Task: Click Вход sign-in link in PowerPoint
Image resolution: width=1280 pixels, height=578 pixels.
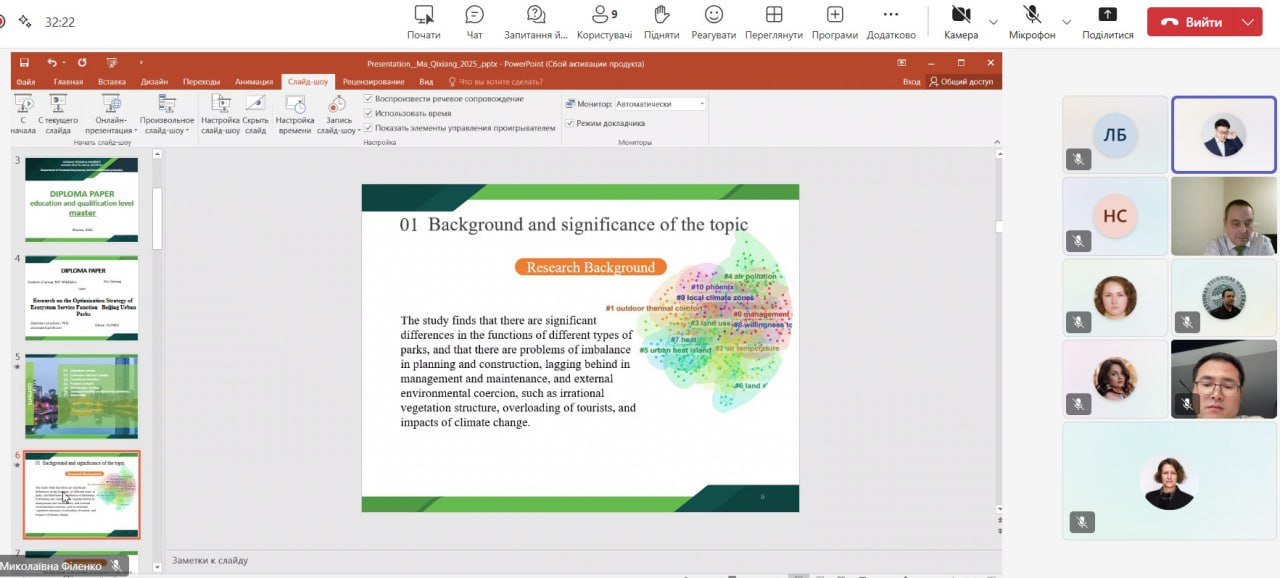Action: pos(911,82)
